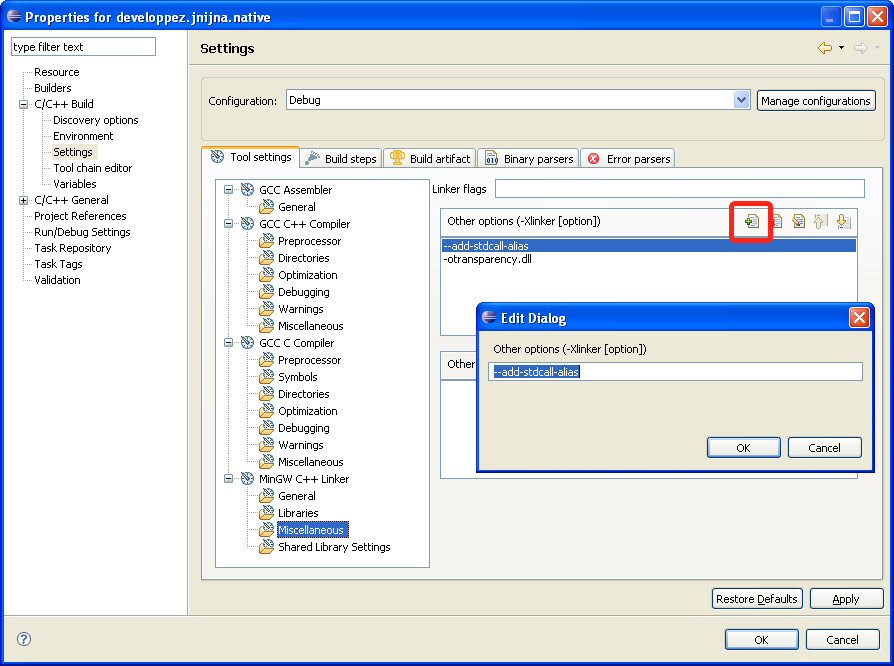Image resolution: width=894 pixels, height=666 pixels.
Task: Click the GCC C Compiler tool icon
Action: tap(247, 343)
